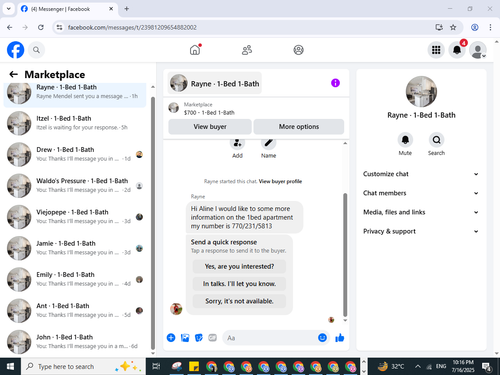Screen dimensions: 500x375
Task: Reload the page in Chrome
Action: (x=41, y=27)
